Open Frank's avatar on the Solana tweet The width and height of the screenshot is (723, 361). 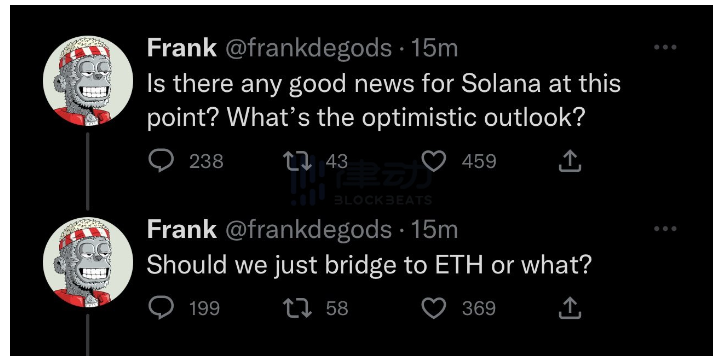click(x=88, y=81)
